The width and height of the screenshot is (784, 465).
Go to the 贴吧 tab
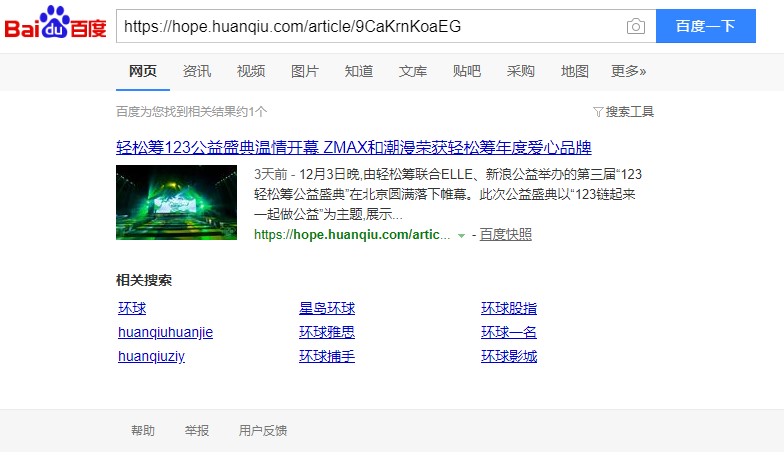tap(466, 71)
